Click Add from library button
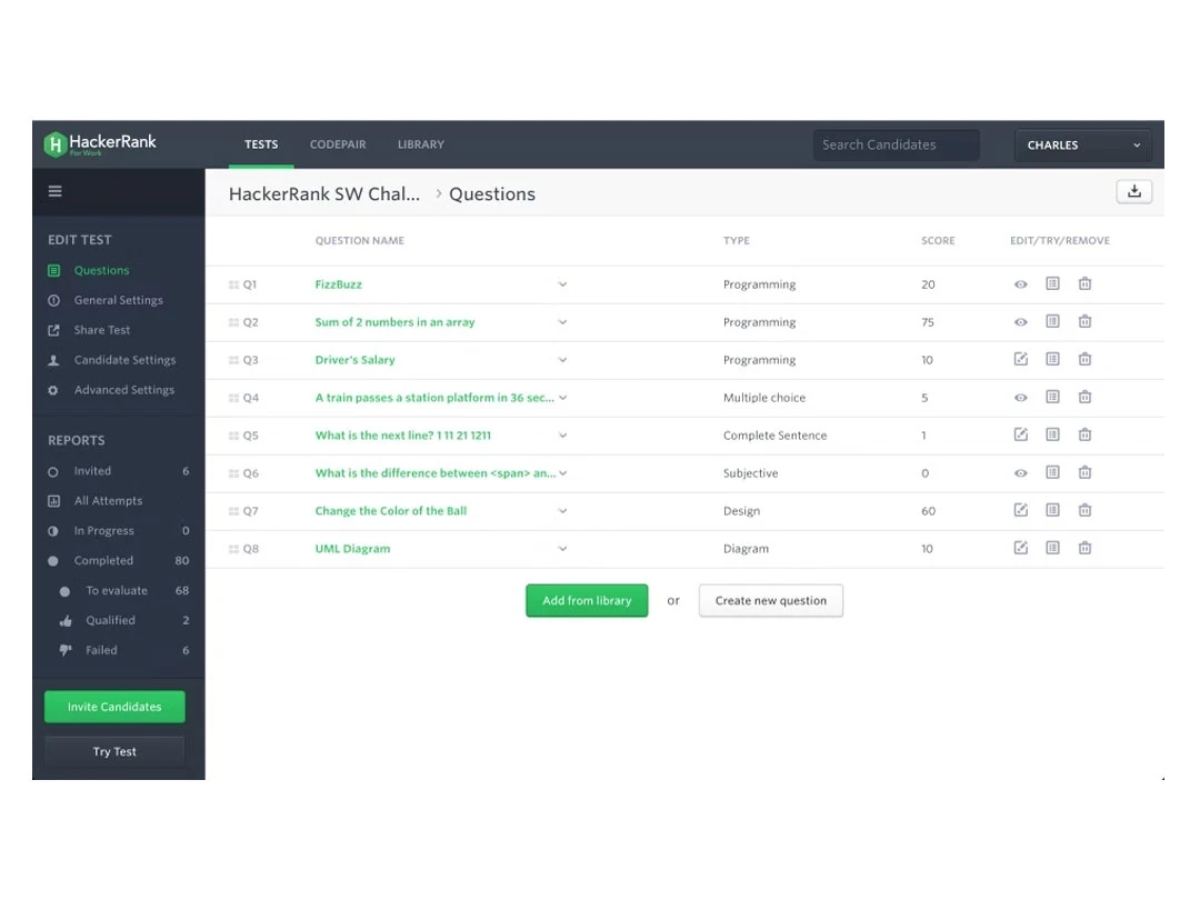Viewport: 1200px width, 900px height. (587, 601)
